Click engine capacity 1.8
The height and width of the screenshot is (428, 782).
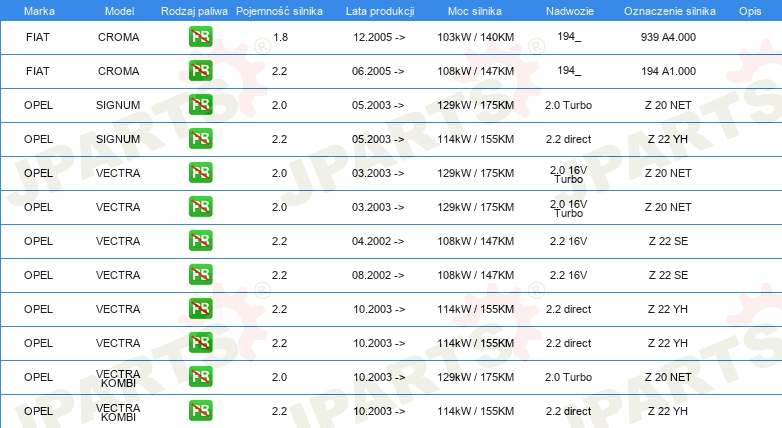[x=281, y=37]
